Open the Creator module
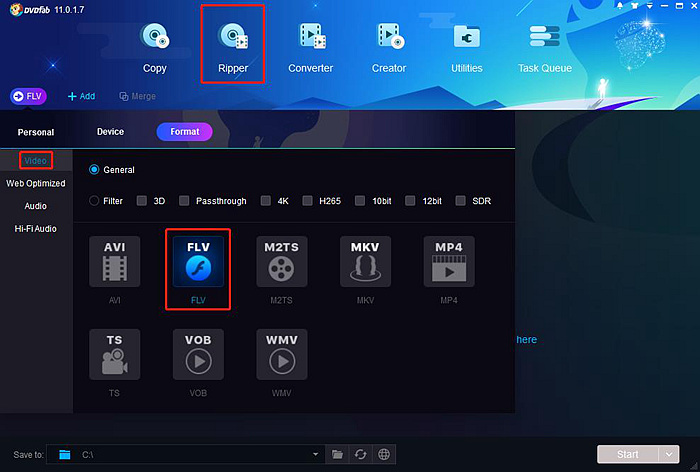 coord(389,48)
